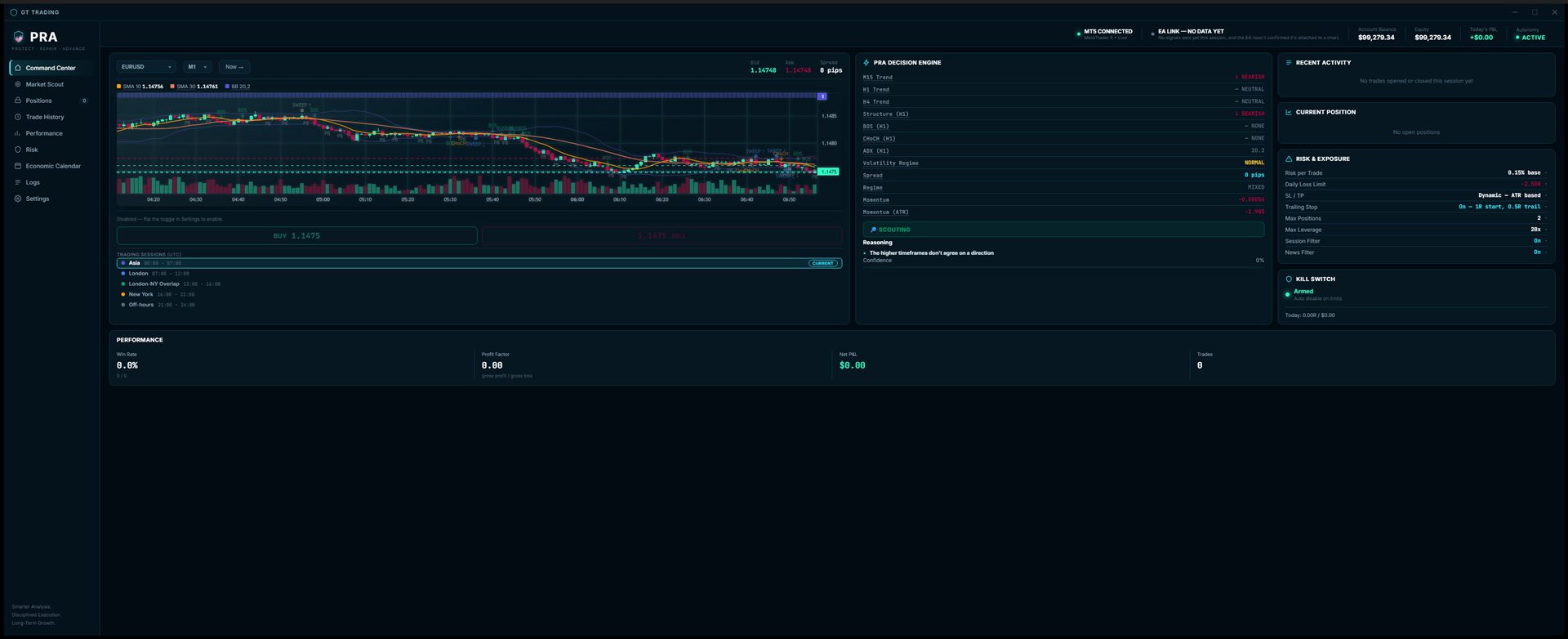Click the Account Balance $99,279.34 value
Viewport: 1568px width, 639px height.
(x=1376, y=38)
